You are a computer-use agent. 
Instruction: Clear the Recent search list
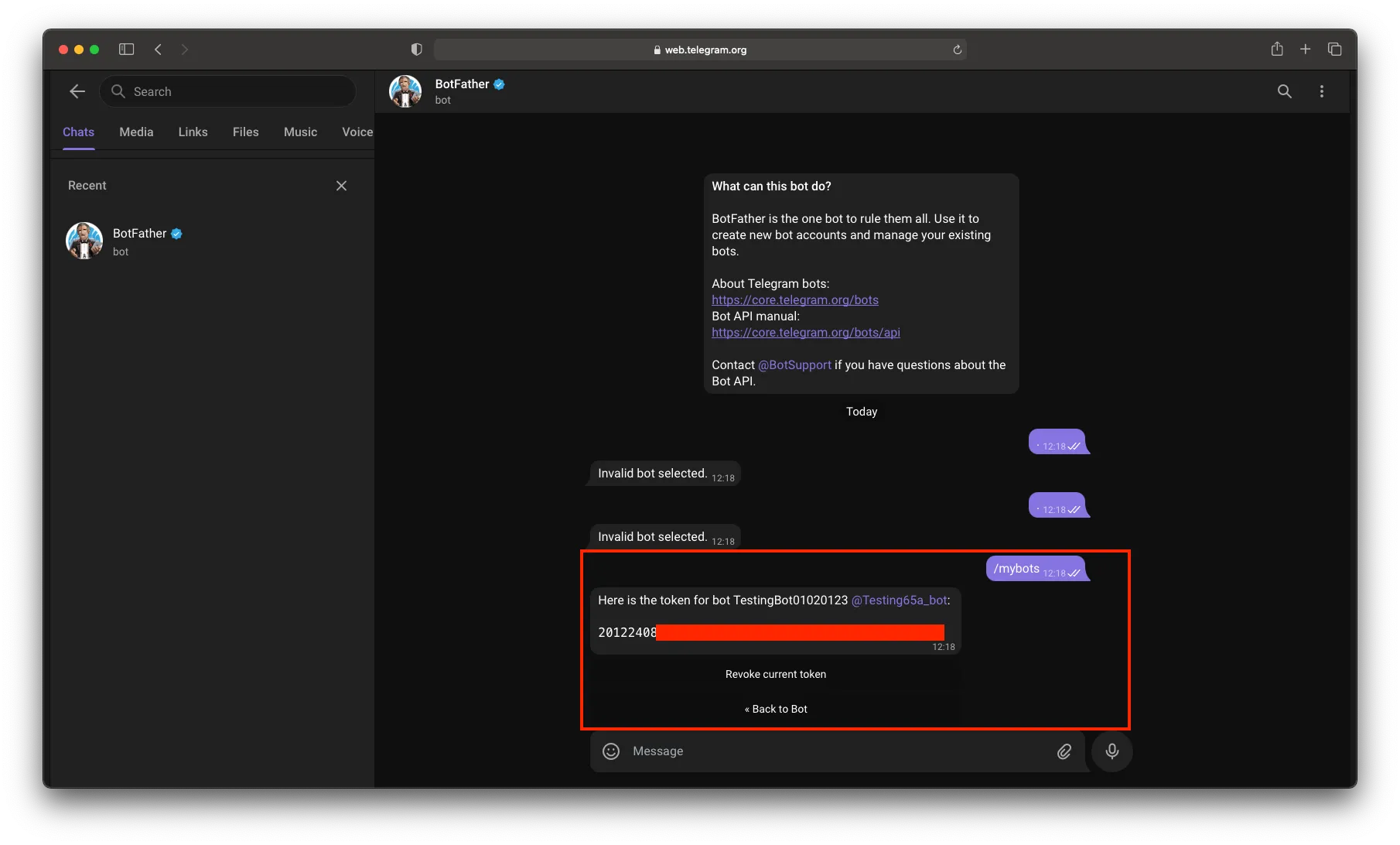click(x=341, y=186)
